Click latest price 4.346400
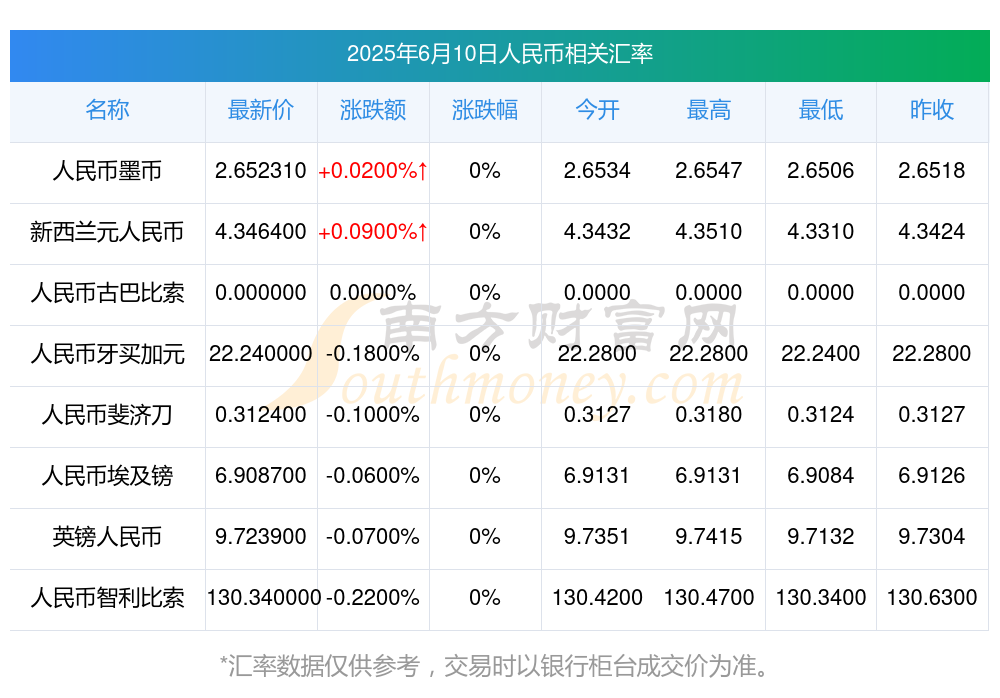 (x=261, y=231)
